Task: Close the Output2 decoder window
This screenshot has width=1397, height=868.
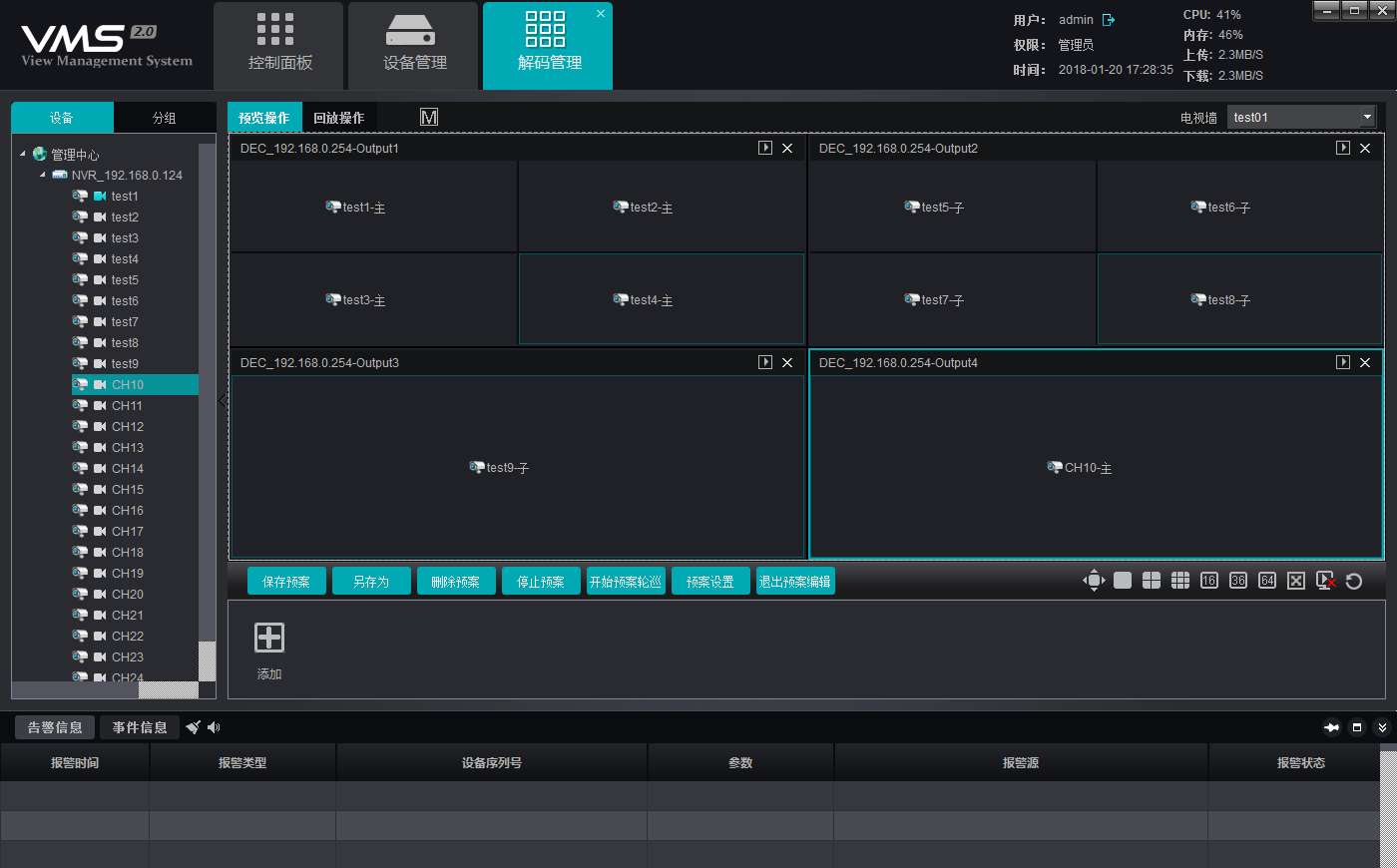Action: pyautogui.click(x=1365, y=148)
